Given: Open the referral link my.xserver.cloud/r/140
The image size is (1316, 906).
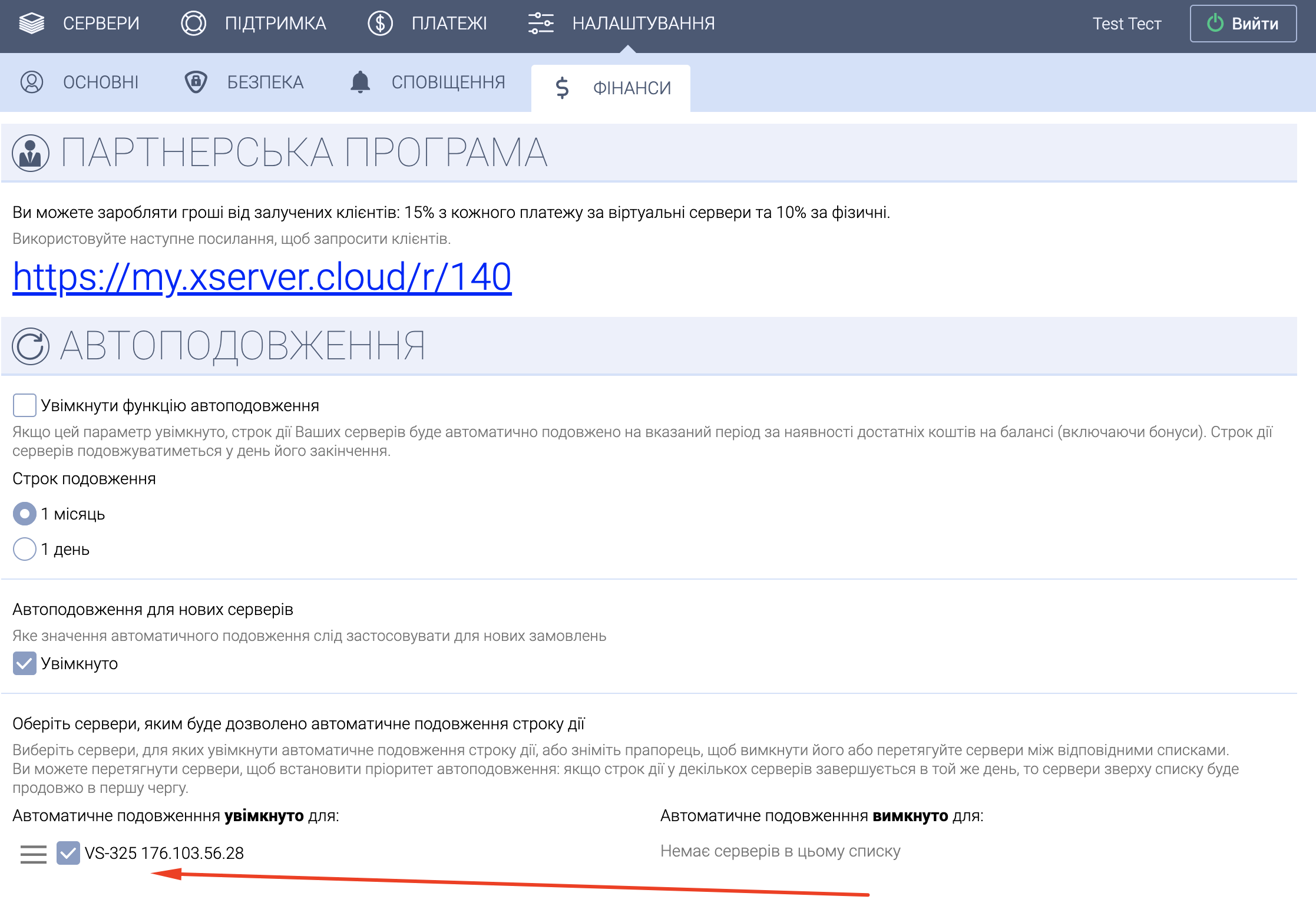Looking at the screenshot, I should tap(262, 277).
